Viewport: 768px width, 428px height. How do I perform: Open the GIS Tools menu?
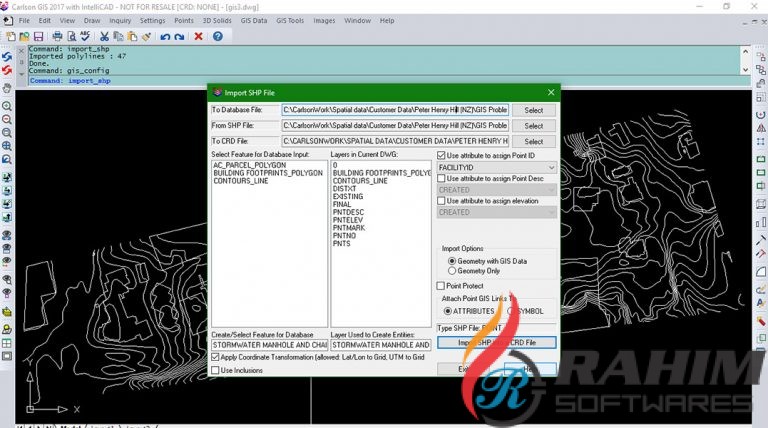290,21
